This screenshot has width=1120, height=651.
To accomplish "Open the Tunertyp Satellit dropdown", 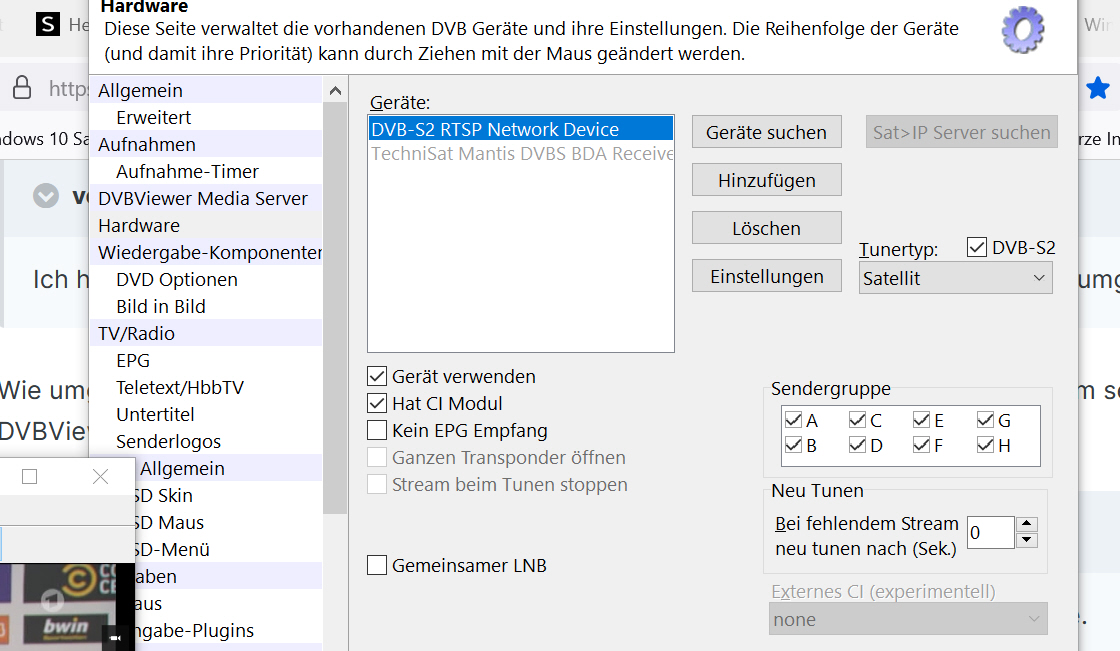I will tap(956, 278).
